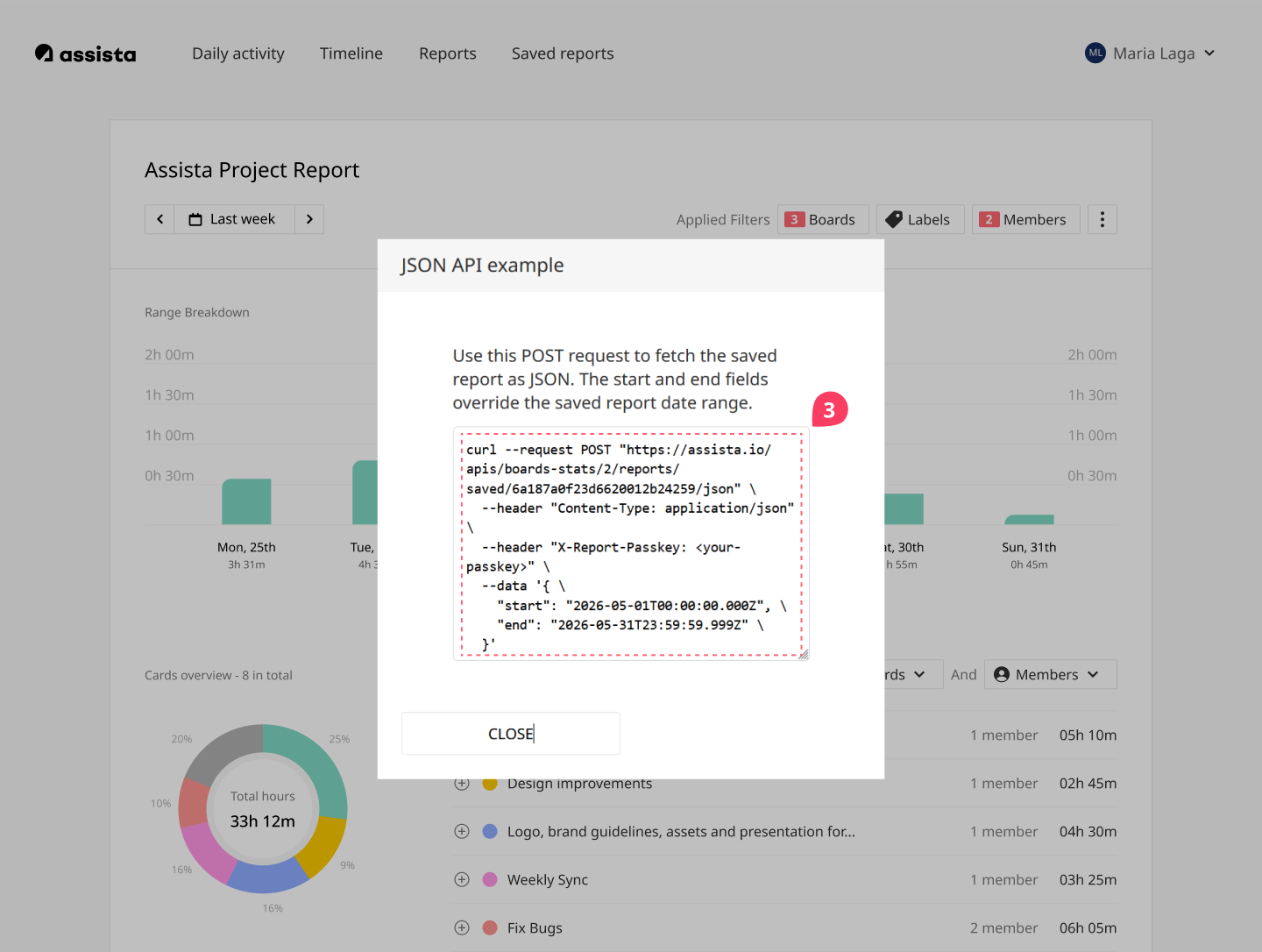Screen dimensions: 1262x952
Task: Click Monday 25th bar in chart
Action: coord(246,501)
